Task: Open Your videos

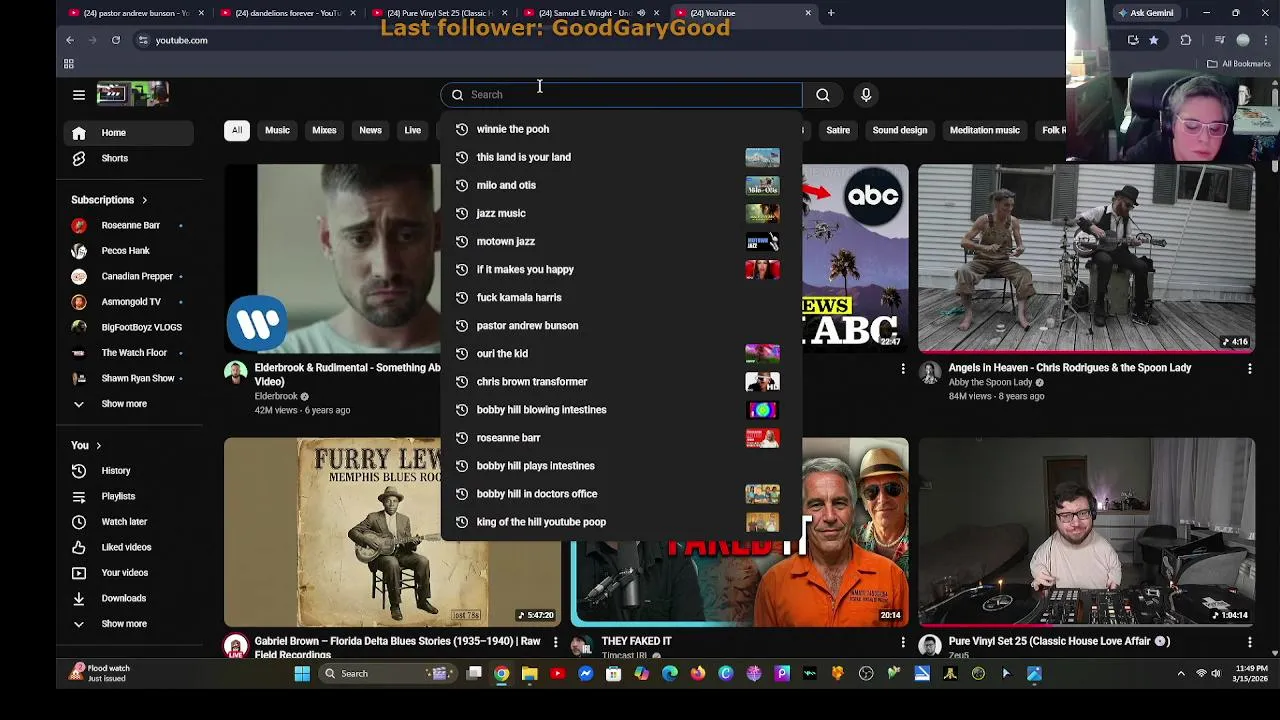Action: tap(128, 573)
